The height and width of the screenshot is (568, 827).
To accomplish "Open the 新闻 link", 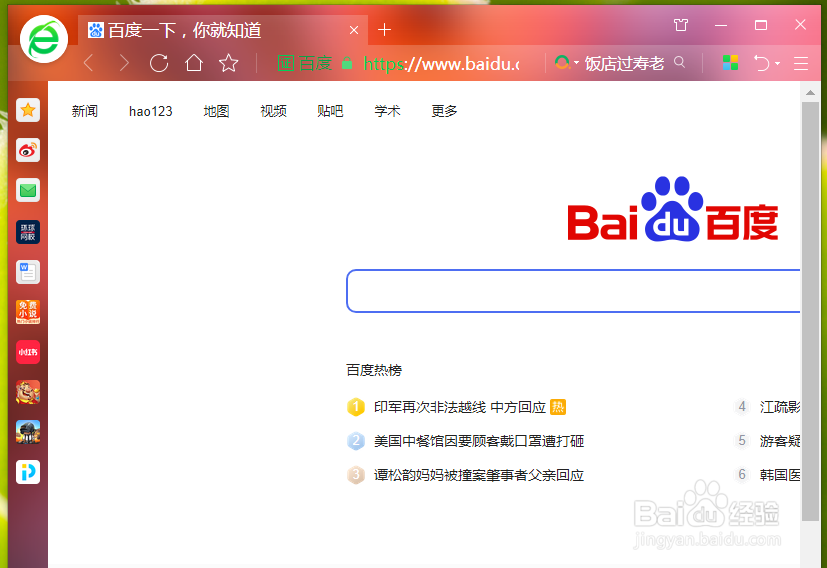I will [x=85, y=111].
